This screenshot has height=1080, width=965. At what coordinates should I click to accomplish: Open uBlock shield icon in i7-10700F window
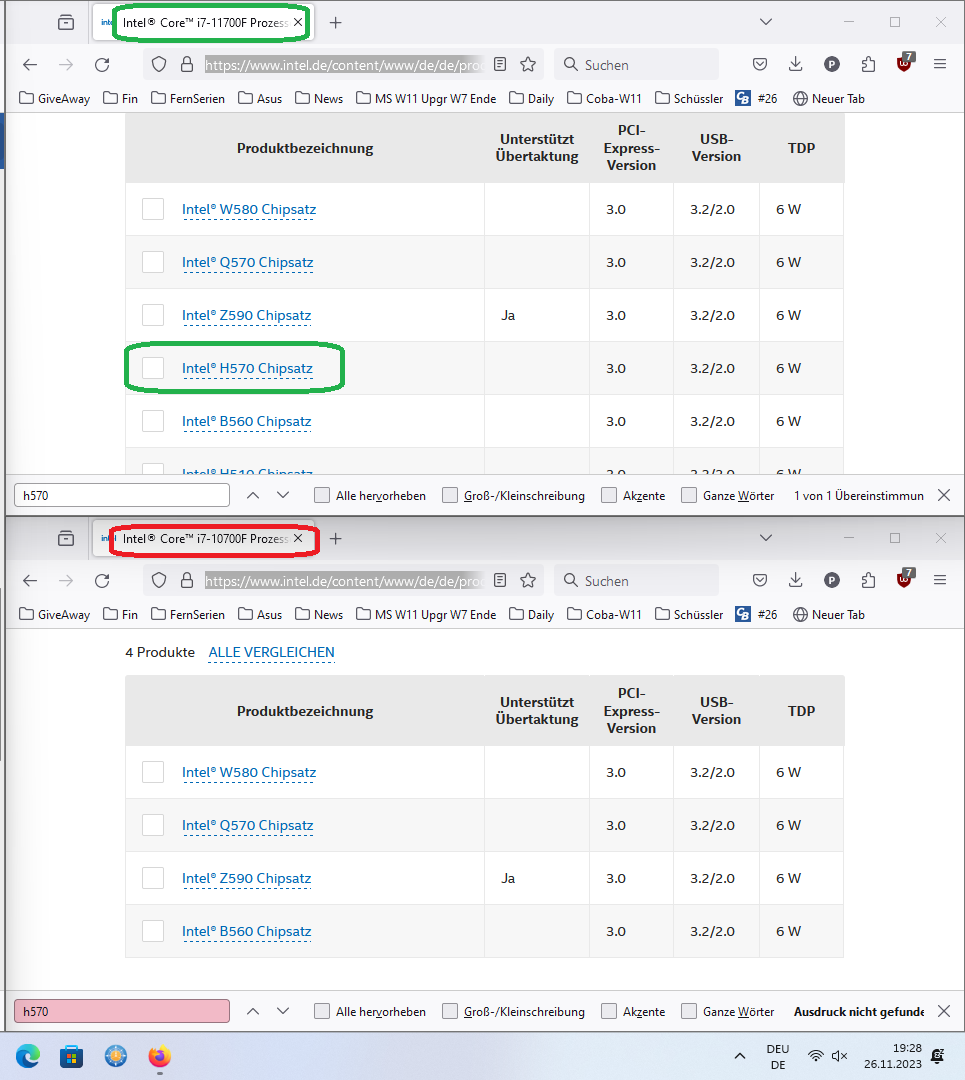904,579
